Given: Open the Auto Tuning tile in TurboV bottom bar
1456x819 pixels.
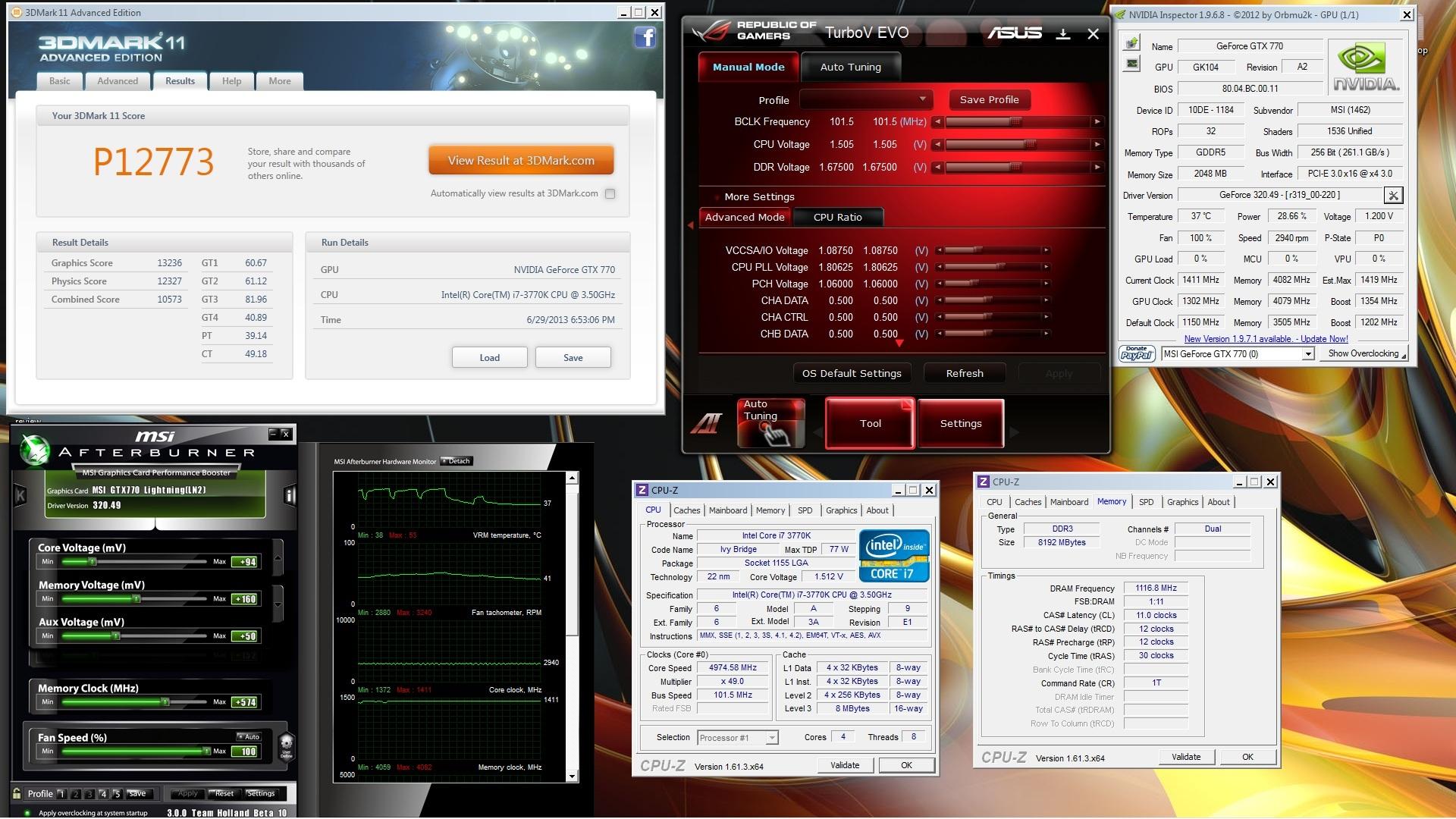Looking at the screenshot, I should tap(770, 423).
